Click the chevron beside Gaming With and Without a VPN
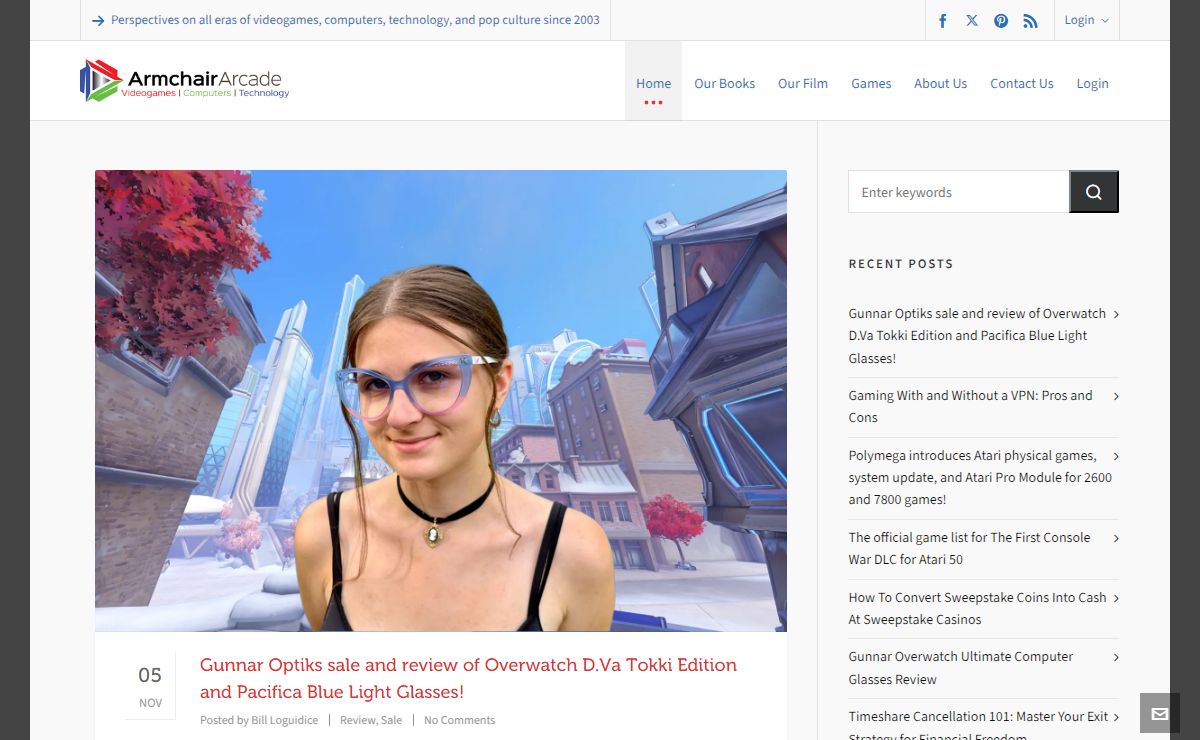This screenshot has width=1200, height=740. (1116, 396)
